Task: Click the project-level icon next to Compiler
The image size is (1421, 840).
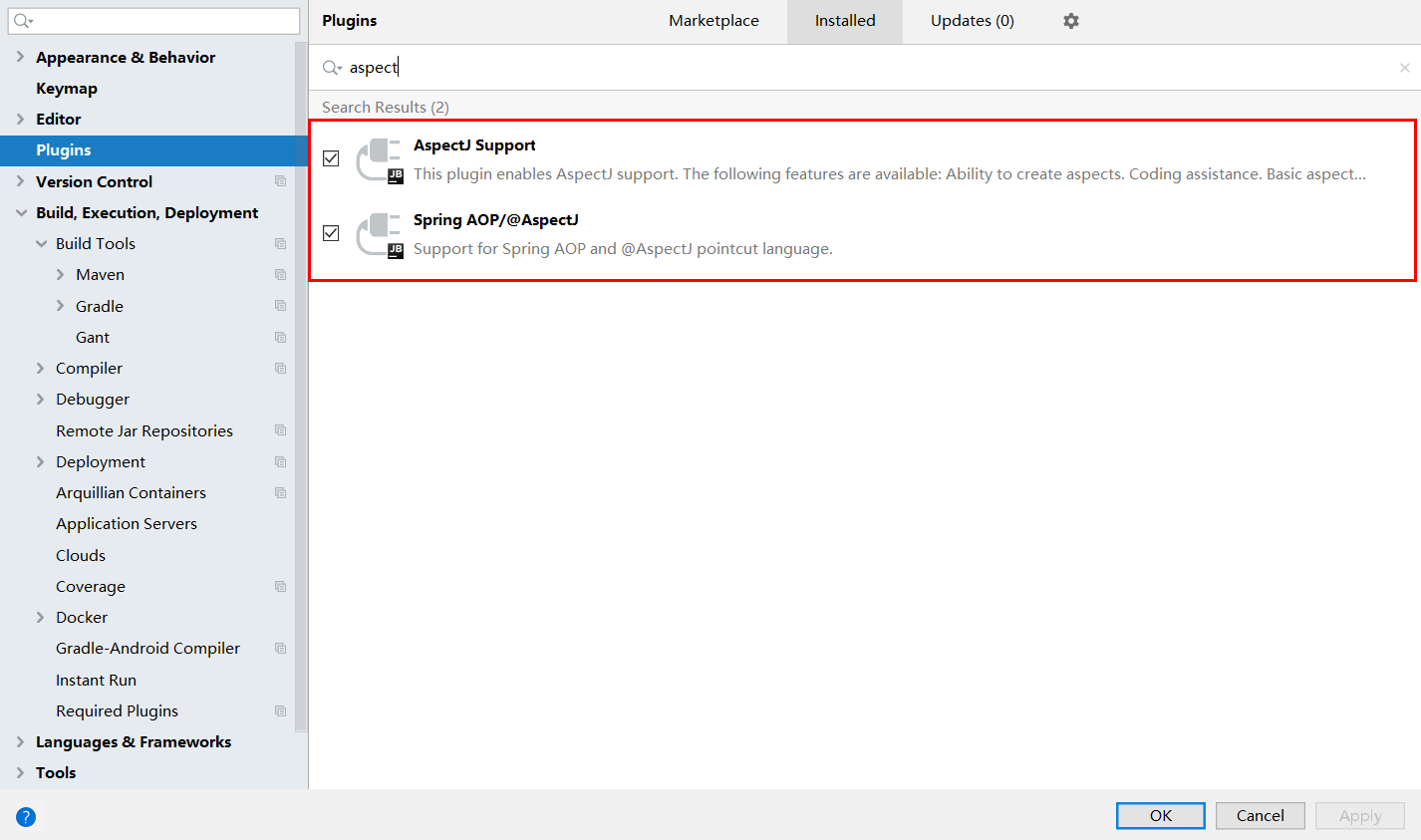Action: tap(280, 369)
